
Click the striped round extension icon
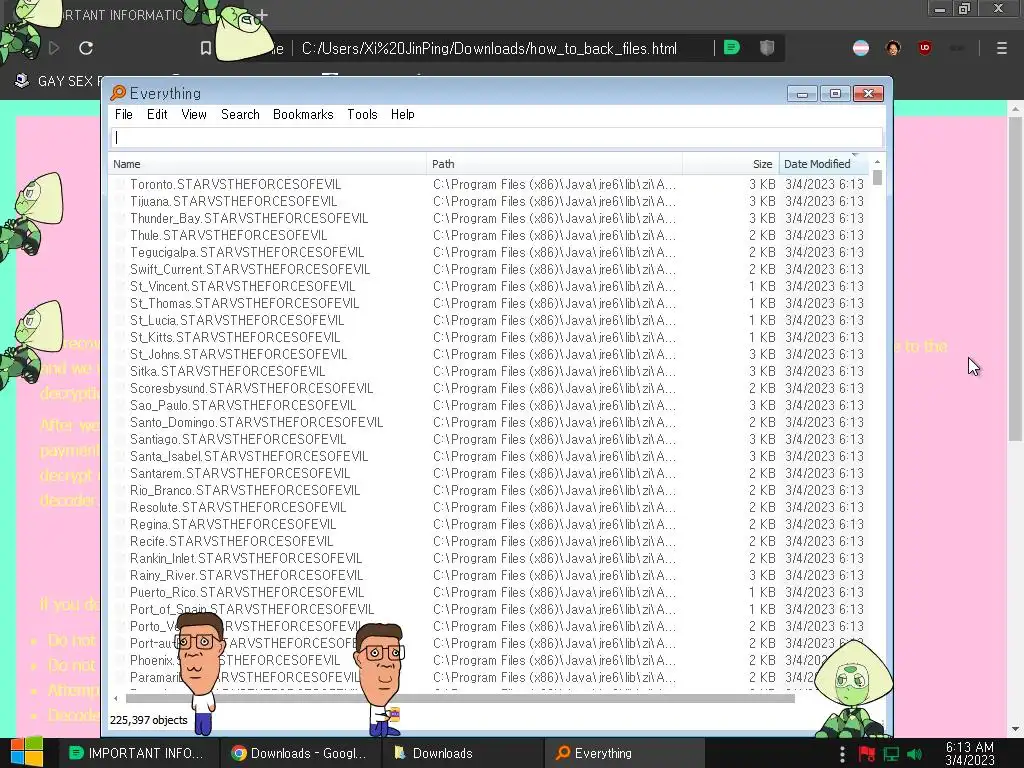click(861, 48)
